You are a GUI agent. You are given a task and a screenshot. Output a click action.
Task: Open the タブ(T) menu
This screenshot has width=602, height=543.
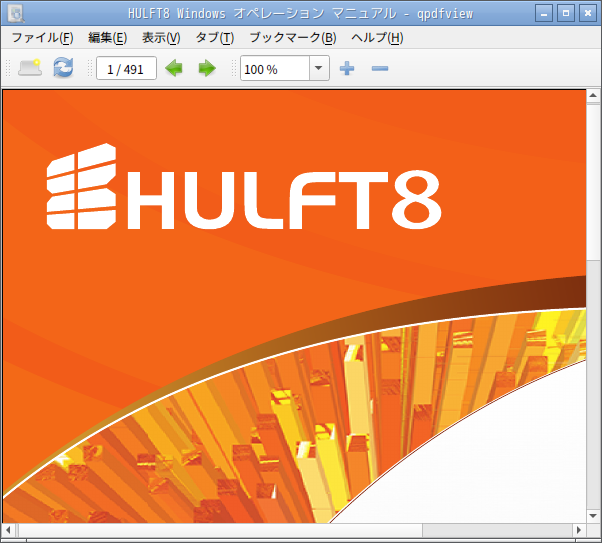pos(215,38)
